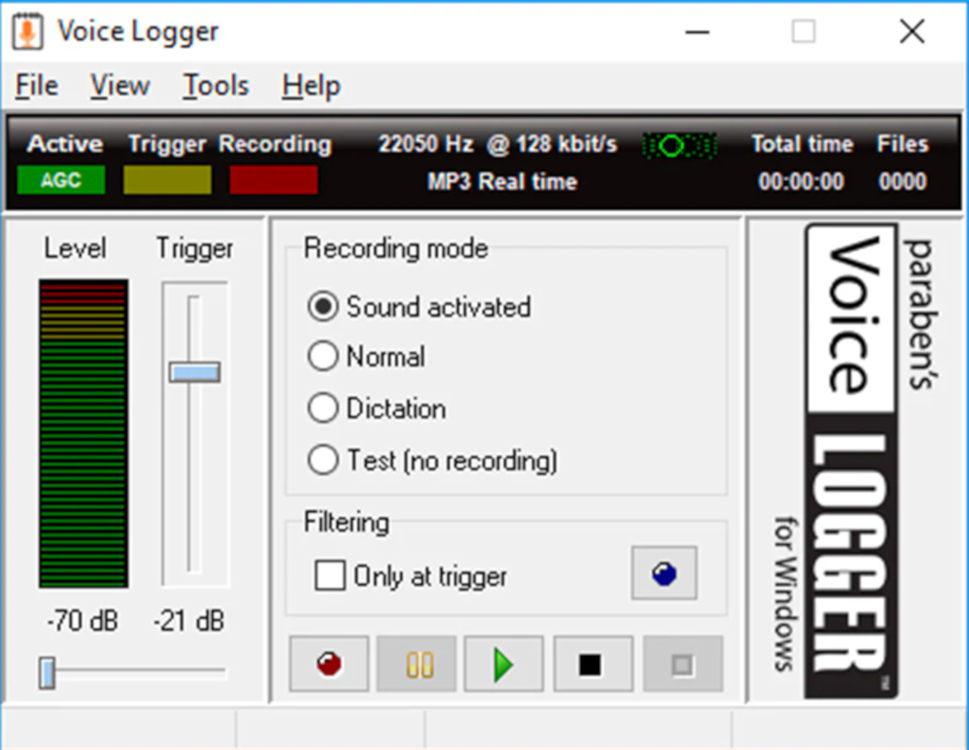The image size is (969, 750).
Task: Open the Help menu
Action: click(309, 86)
